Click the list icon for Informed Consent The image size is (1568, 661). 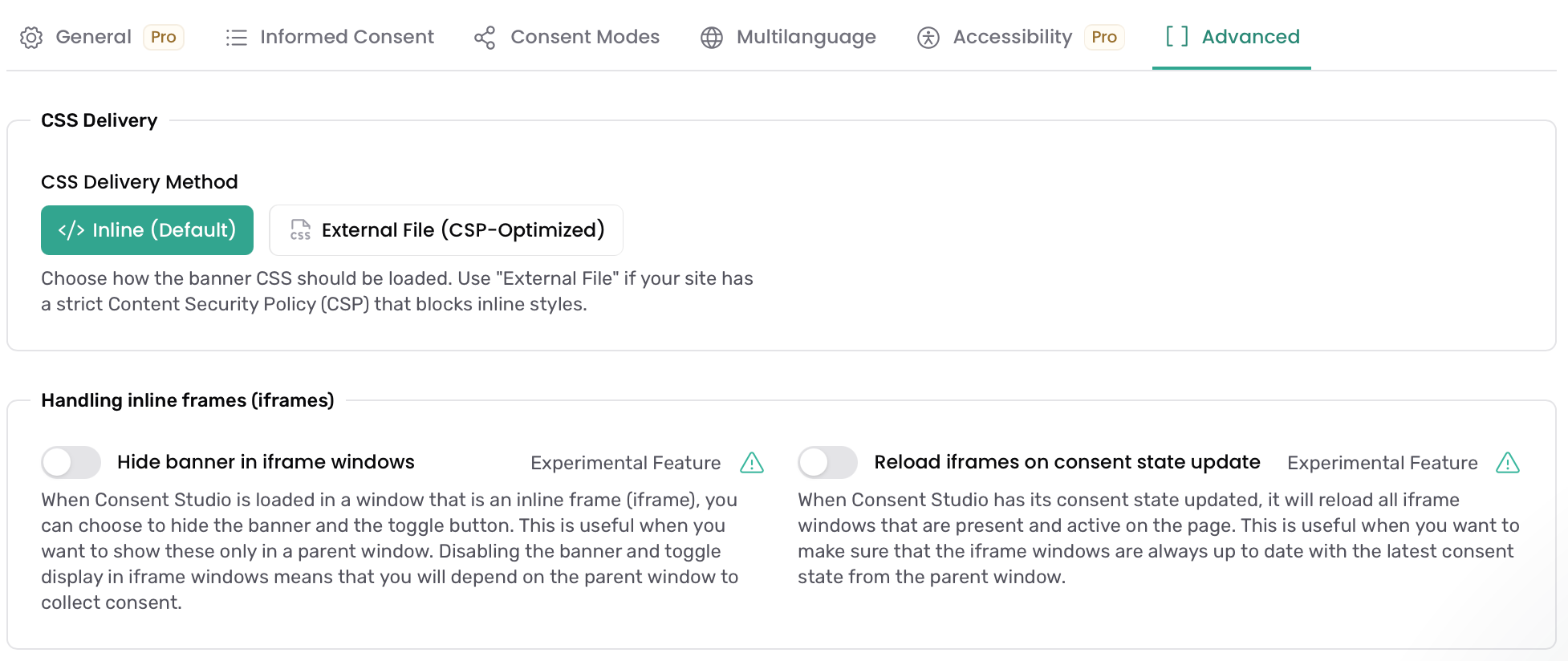pos(236,38)
